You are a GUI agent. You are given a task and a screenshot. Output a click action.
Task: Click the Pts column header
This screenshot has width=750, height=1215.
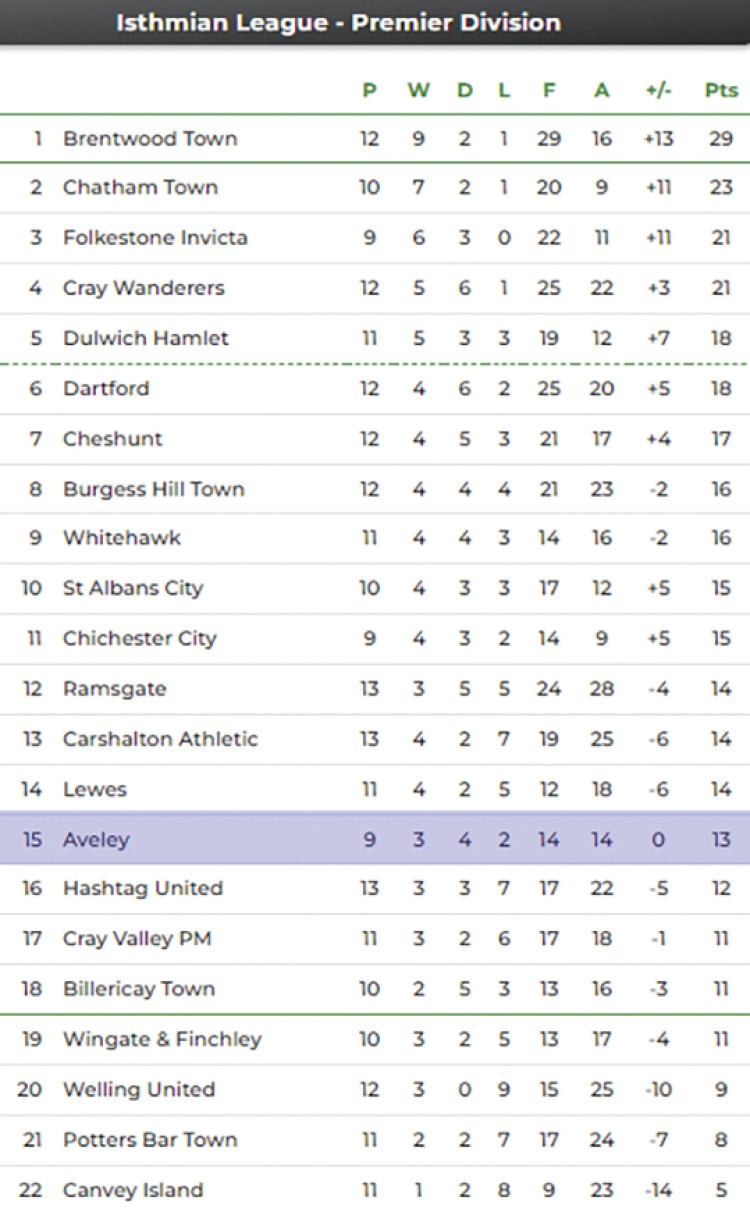point(721,90)
